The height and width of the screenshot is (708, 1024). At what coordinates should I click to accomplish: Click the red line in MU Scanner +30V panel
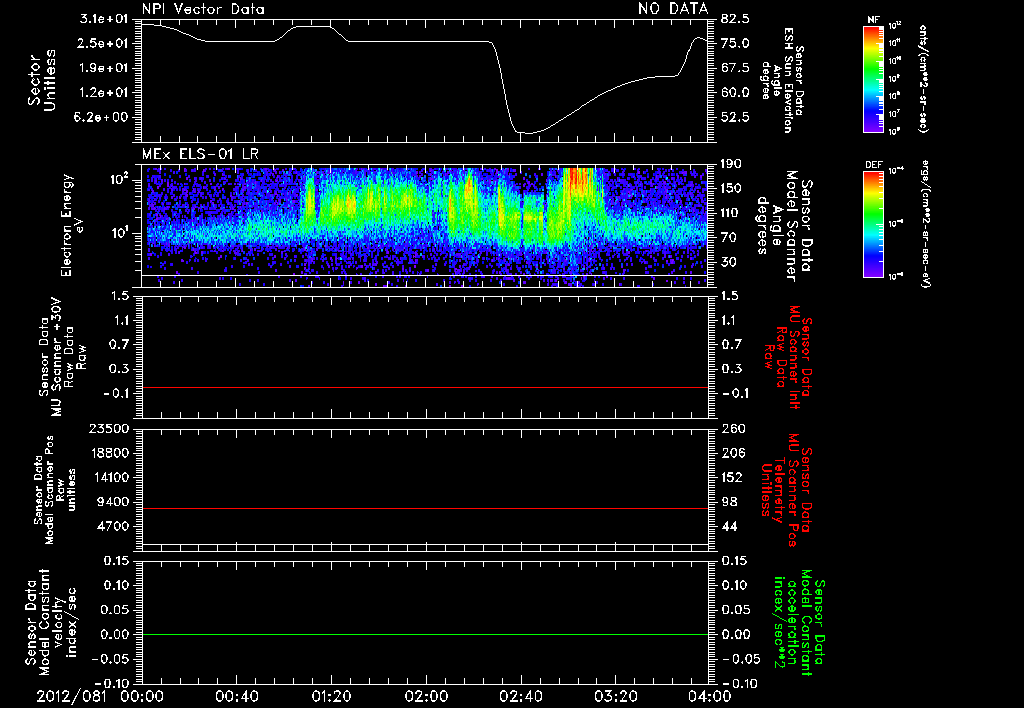click(x=425, y=388)
